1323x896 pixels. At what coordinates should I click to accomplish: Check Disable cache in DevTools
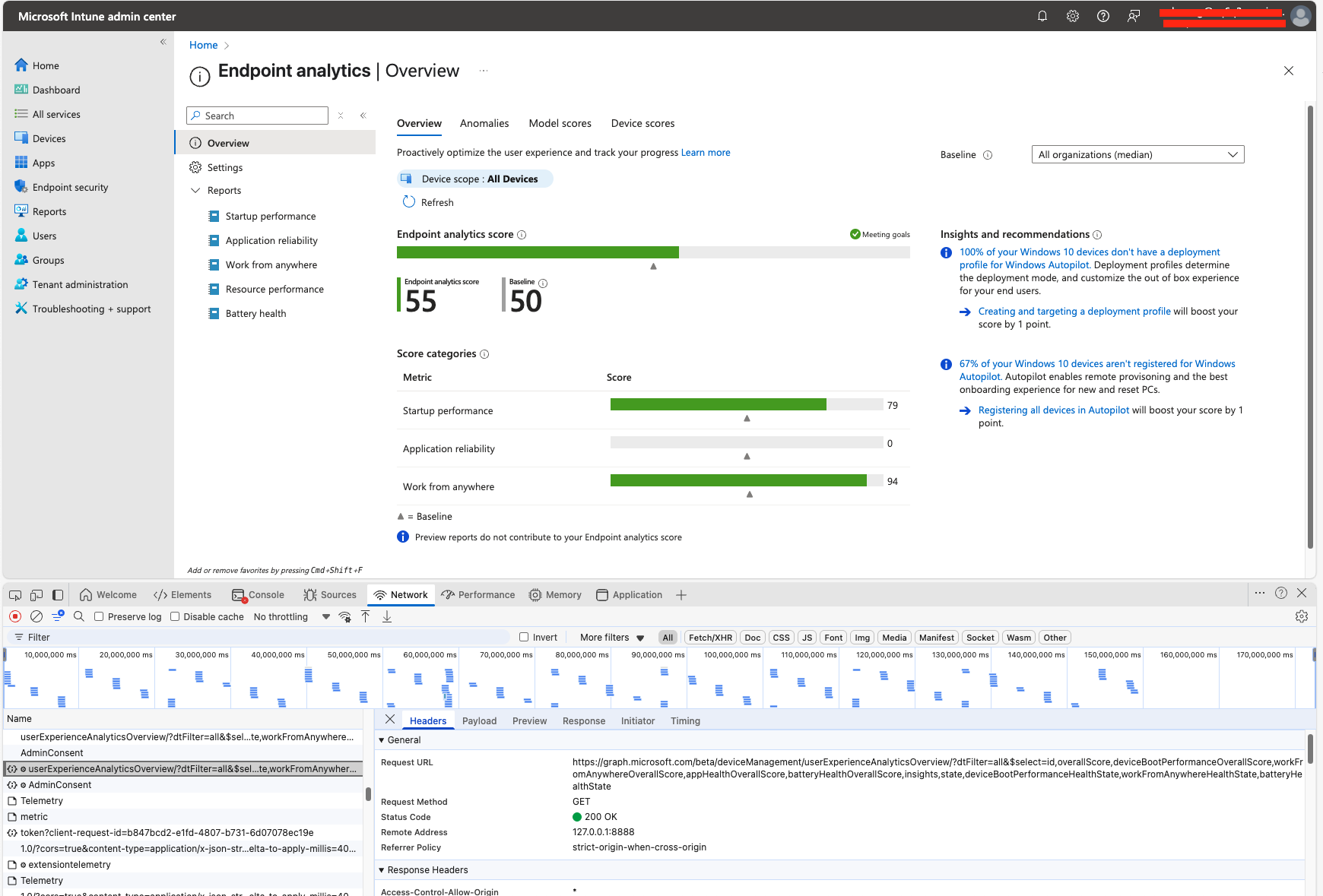pyautogui.click(x=175, y=616)
